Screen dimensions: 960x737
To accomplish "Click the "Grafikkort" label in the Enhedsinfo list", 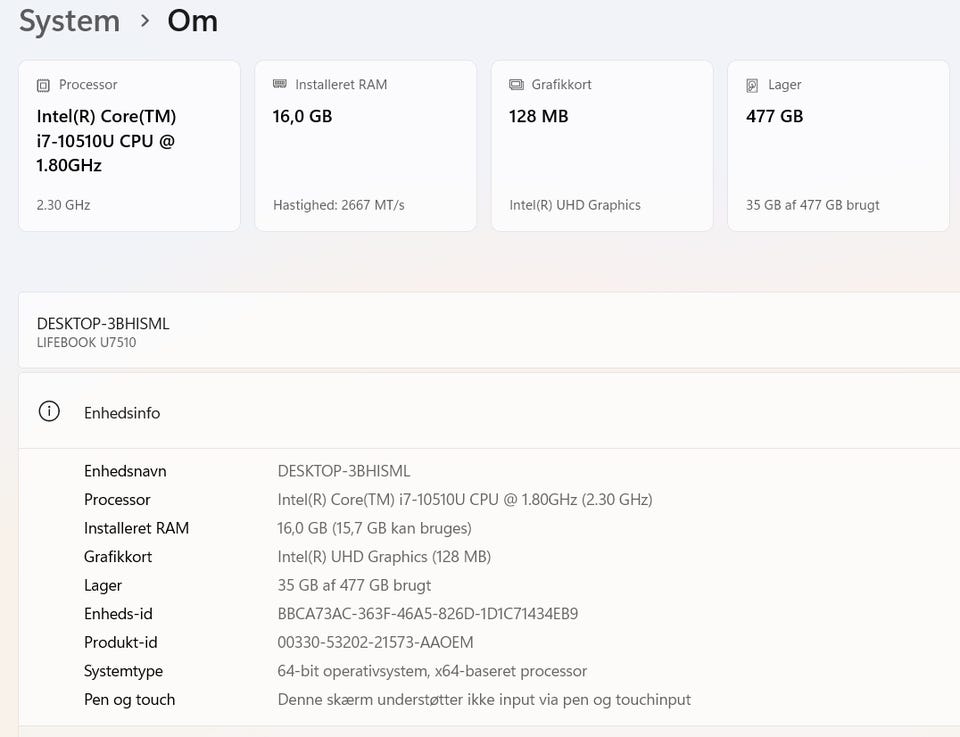I will (x=118, y=557).
